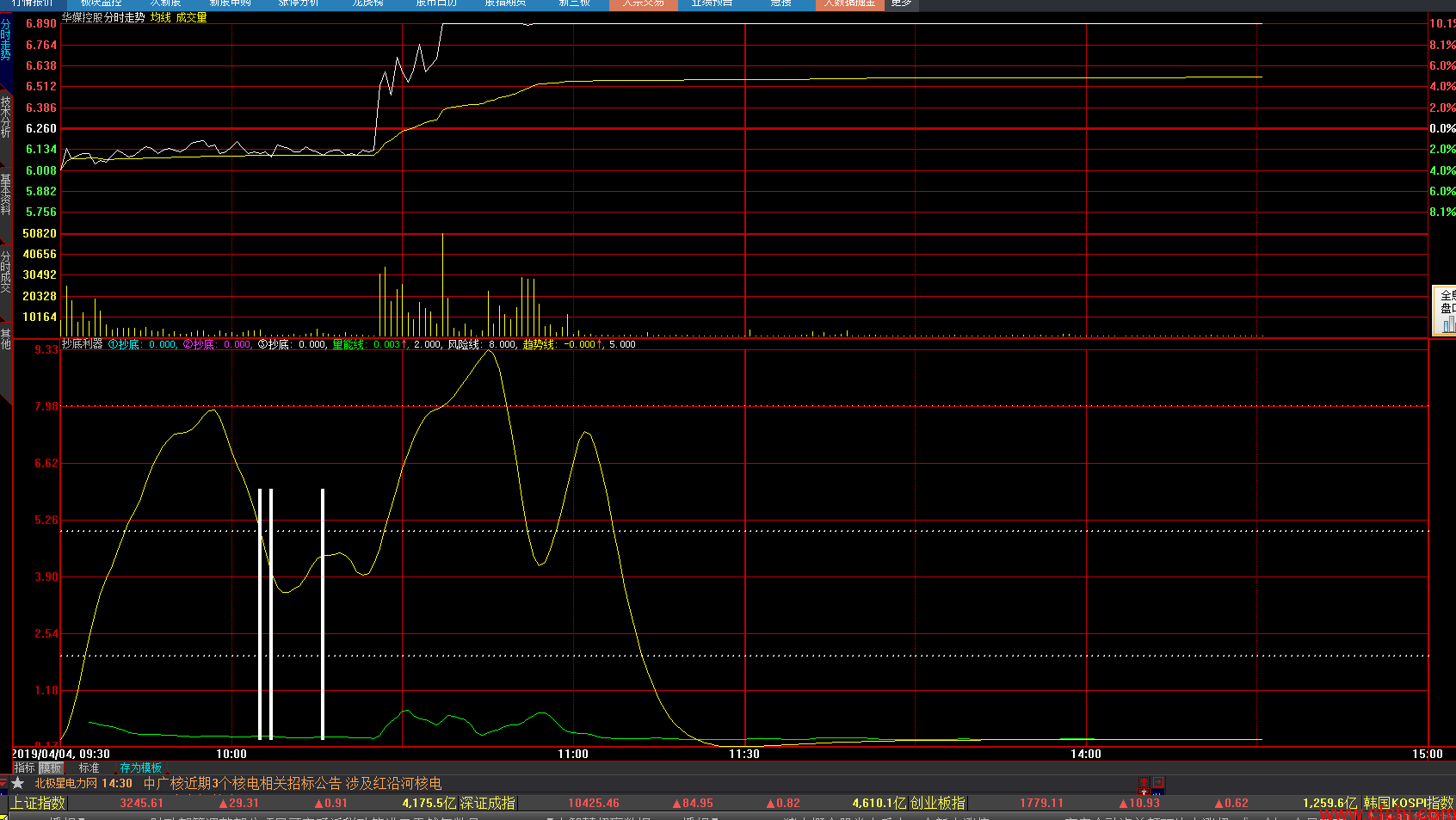
Task: Click the red right-arrow icon in the news bar
Action: tap(1158, 782)
